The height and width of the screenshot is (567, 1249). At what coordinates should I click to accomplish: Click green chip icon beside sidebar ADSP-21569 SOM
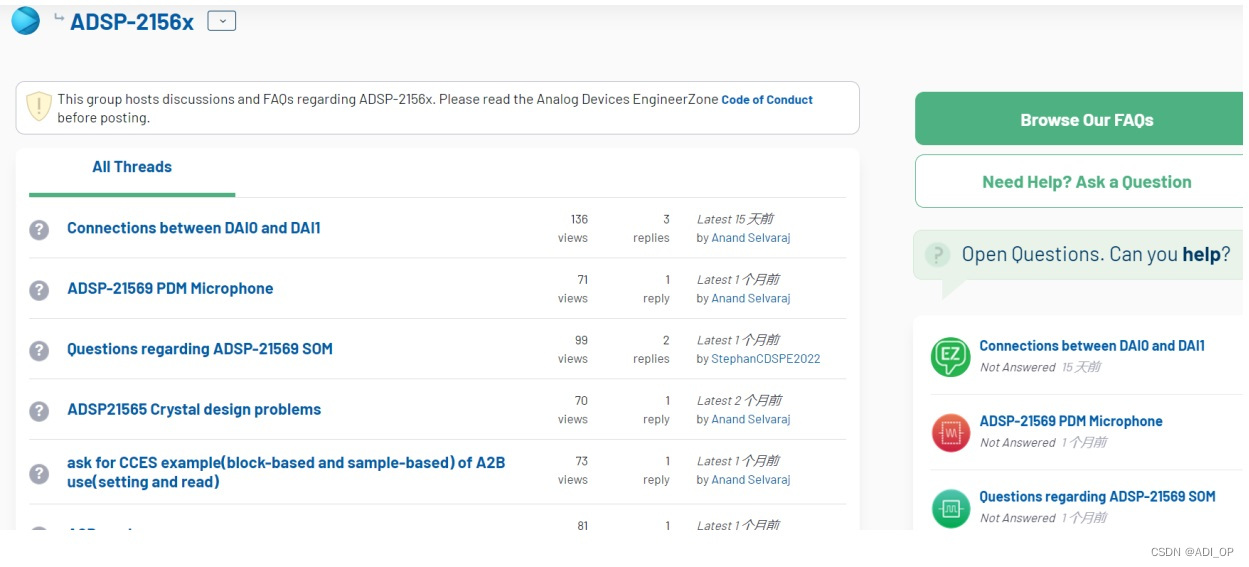[x=950, y=507]
